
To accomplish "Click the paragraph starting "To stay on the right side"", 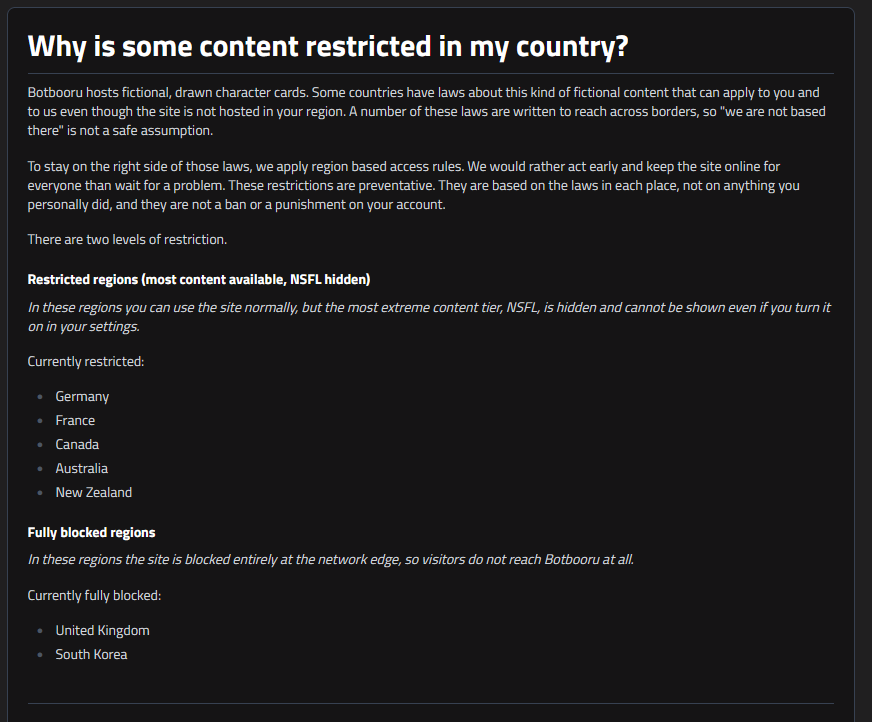I will [x=414, y=185].
